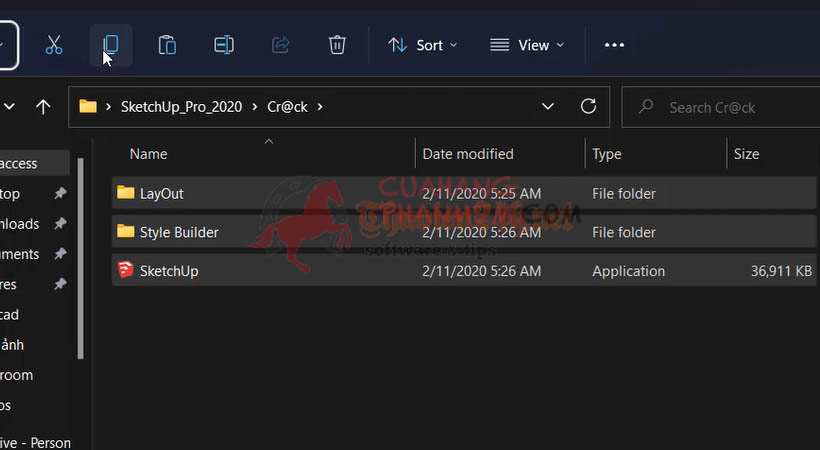This screenshot has width=820, height=450.
Task: Click the Paste clipboard icon
Action: [167, 46]
